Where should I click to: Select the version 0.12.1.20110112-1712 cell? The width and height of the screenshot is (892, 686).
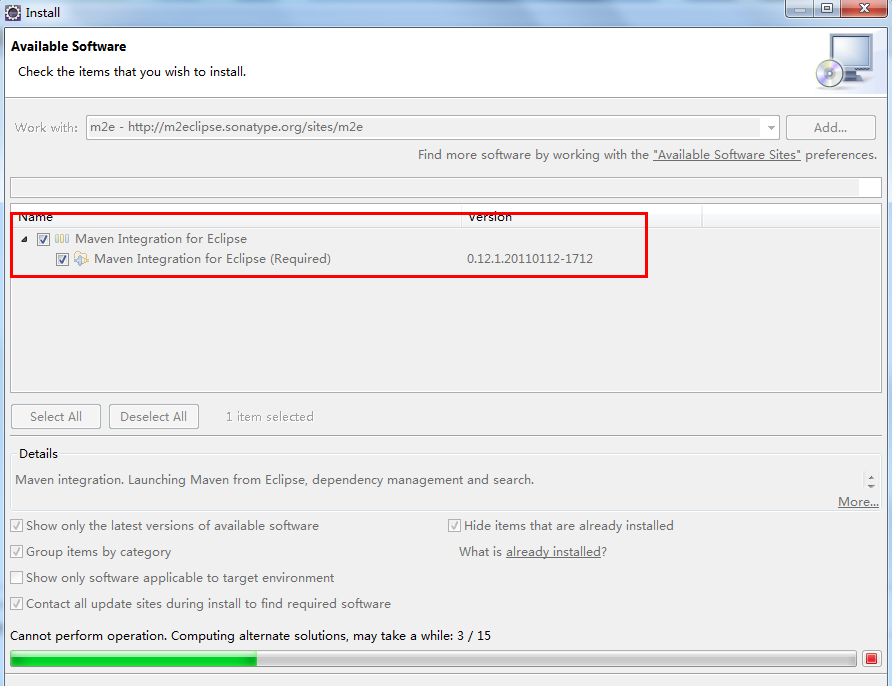530,259
